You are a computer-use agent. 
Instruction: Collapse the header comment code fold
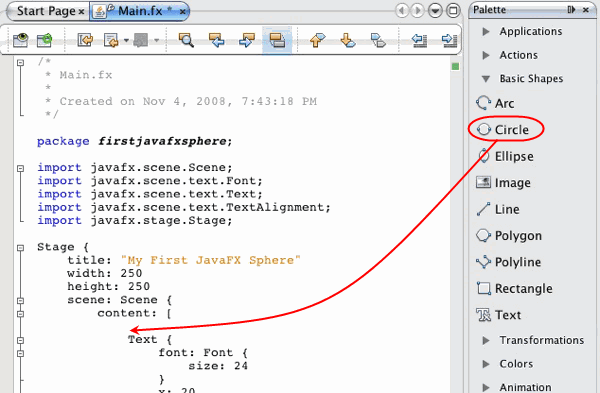(x=21, y=62)
